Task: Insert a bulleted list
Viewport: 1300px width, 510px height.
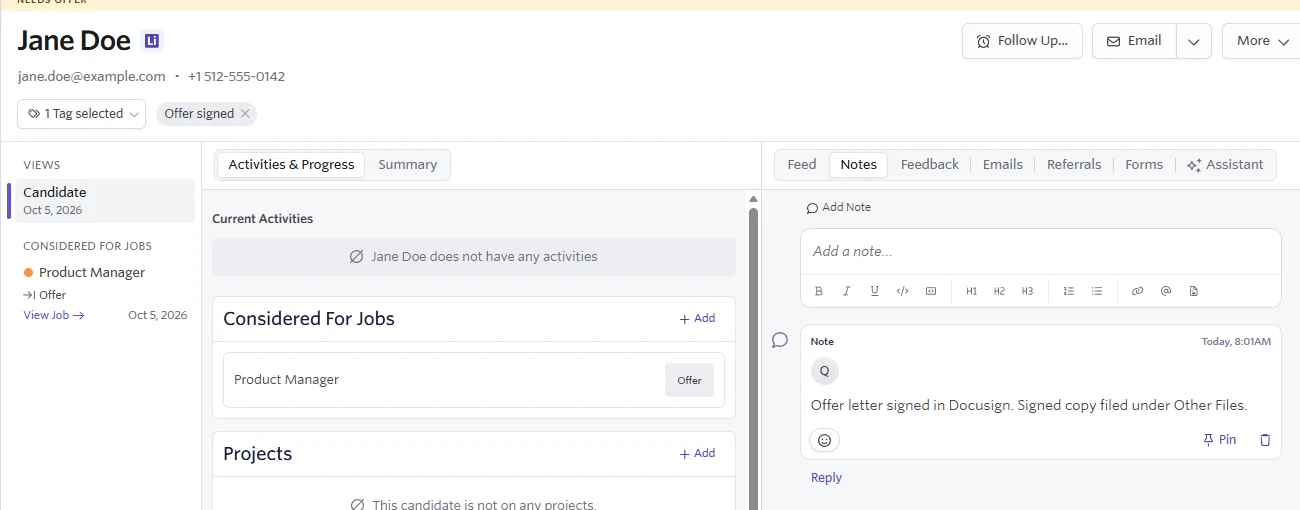Action: [x=1097, y=291]
